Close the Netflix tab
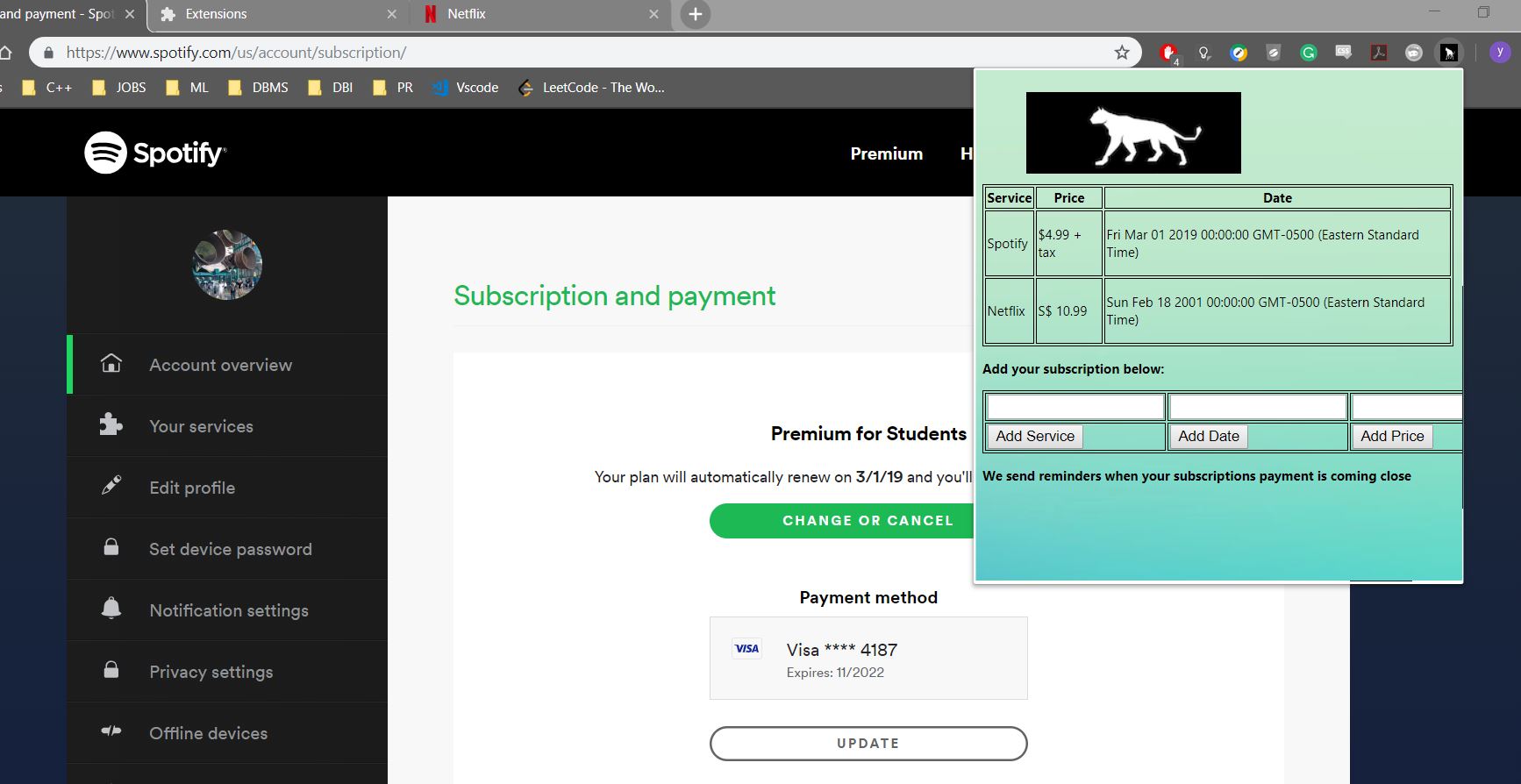The height and width of the screenshot is (784, 1521). [x=653, y=14]
